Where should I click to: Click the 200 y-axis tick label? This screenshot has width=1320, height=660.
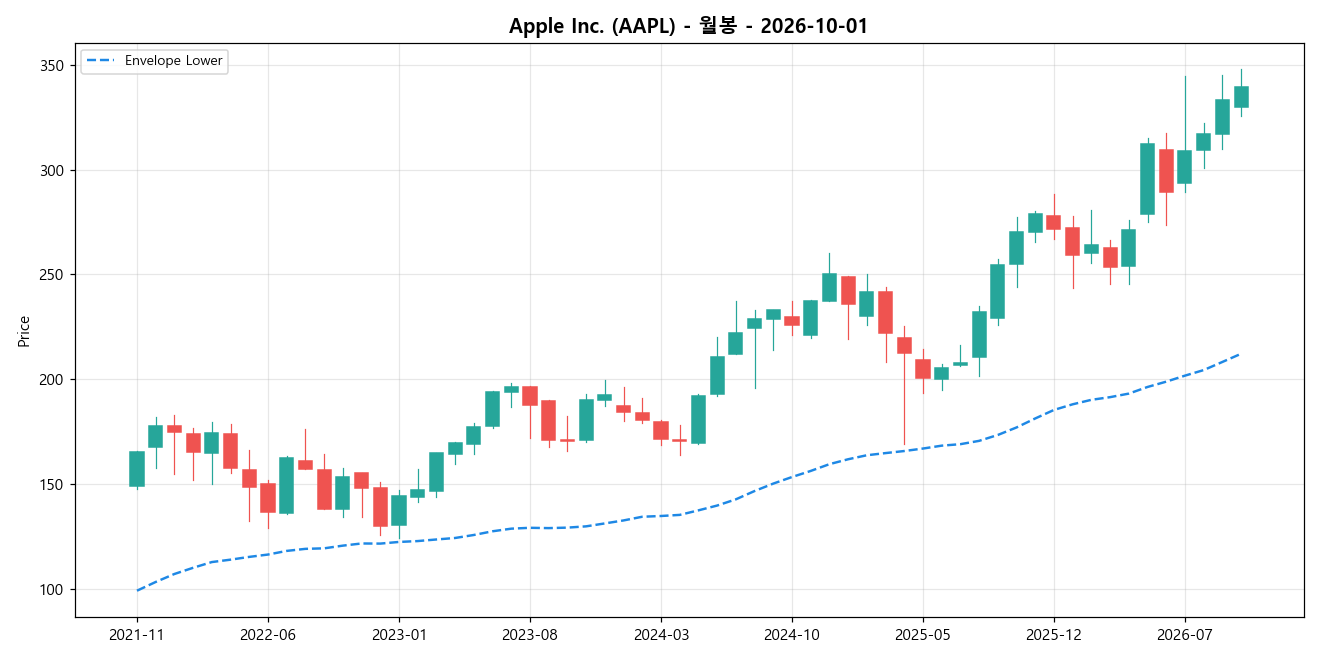53,380
